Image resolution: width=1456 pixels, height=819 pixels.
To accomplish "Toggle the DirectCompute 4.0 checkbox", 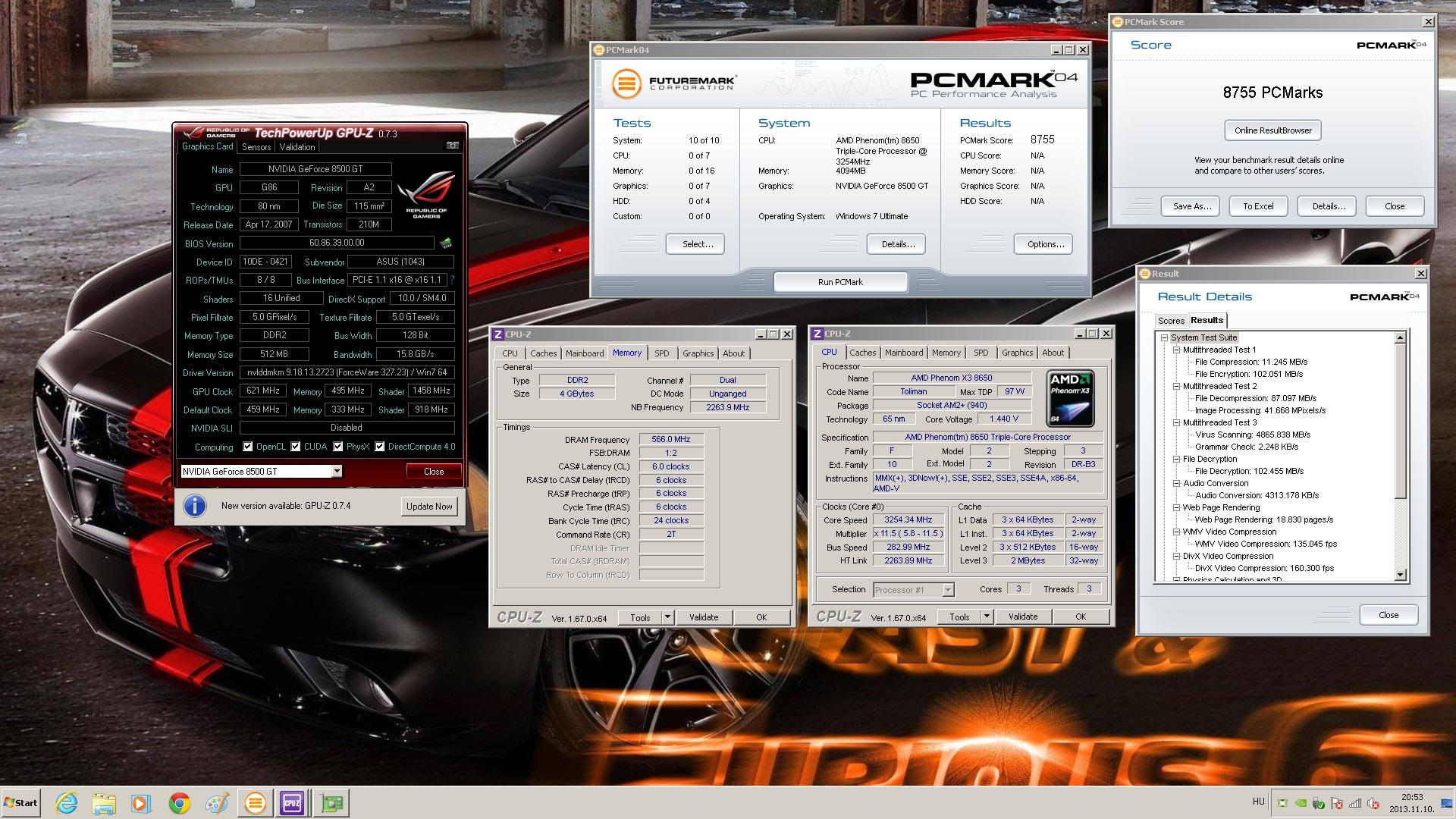I will [x=379, y=447].
